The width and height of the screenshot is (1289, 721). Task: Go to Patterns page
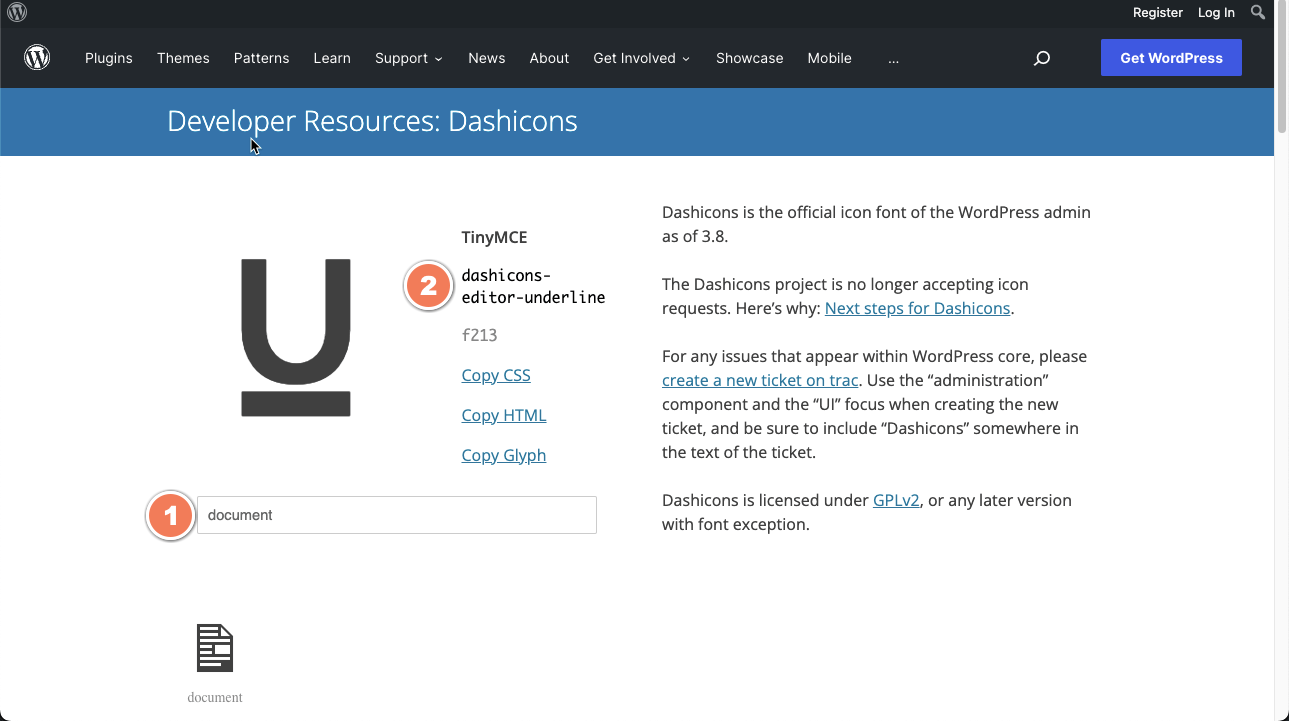(262, 58)
